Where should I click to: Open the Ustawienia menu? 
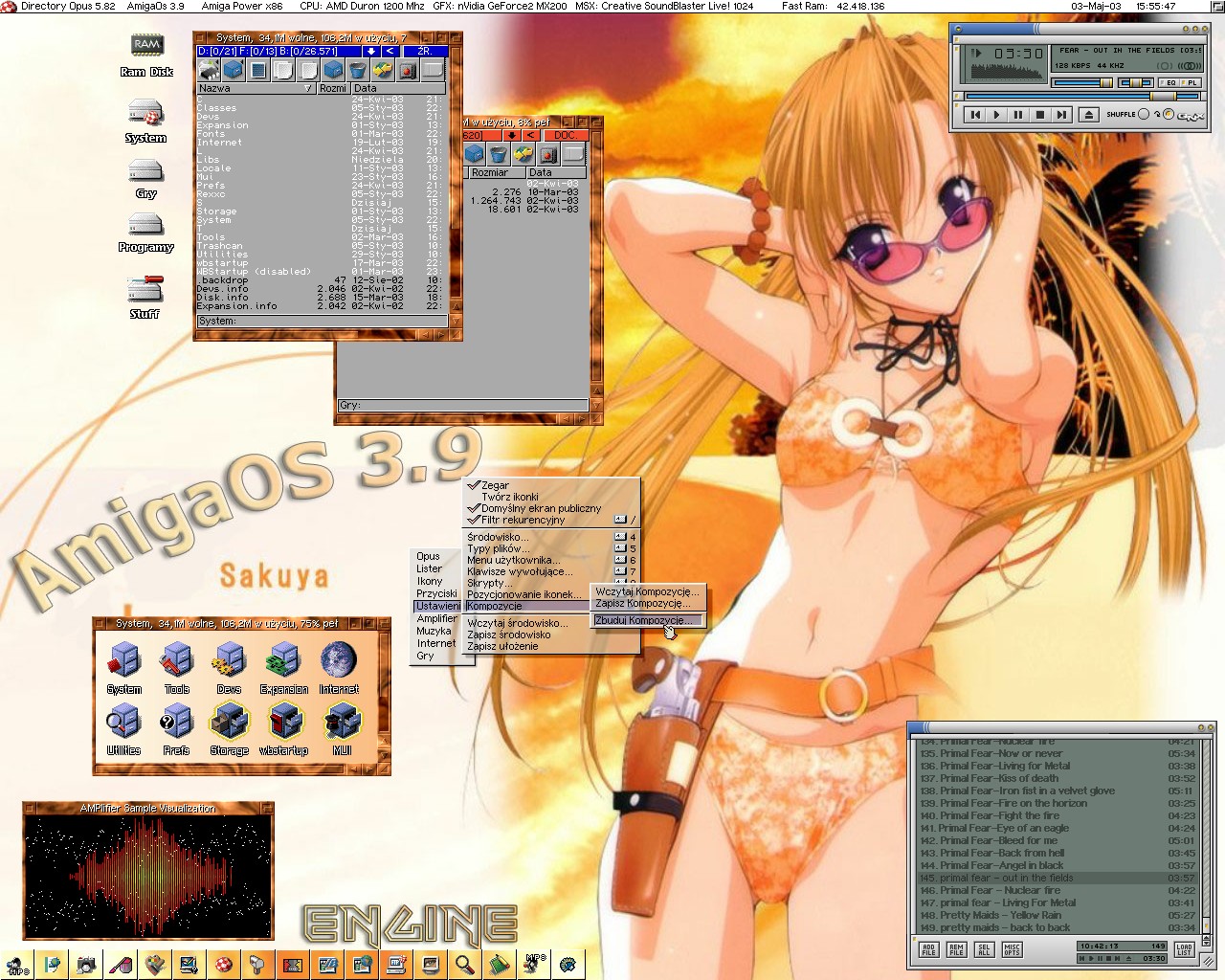pos(437,606)
